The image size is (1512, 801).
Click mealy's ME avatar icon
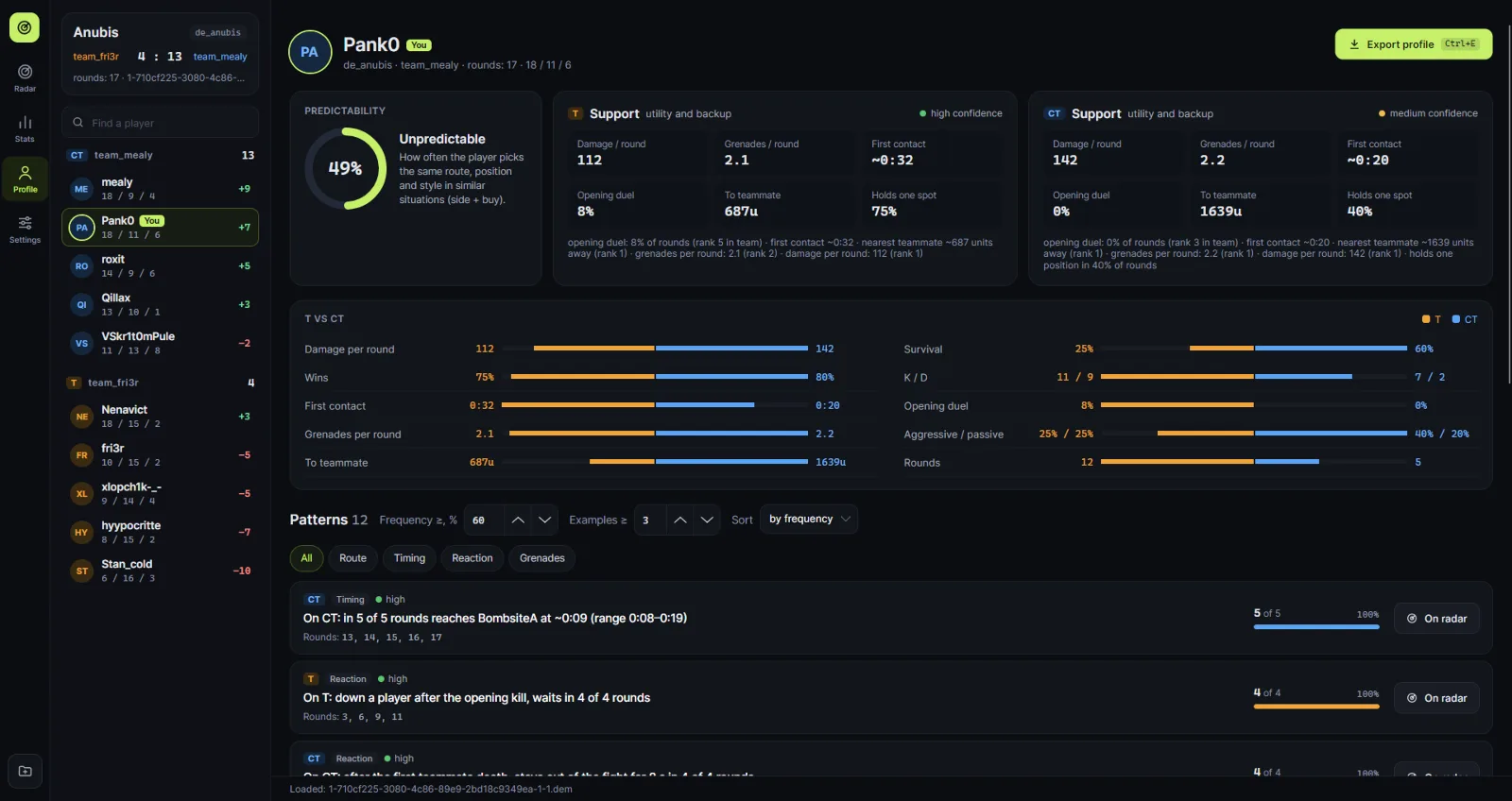pyautogui.click(x=81, y=189)
